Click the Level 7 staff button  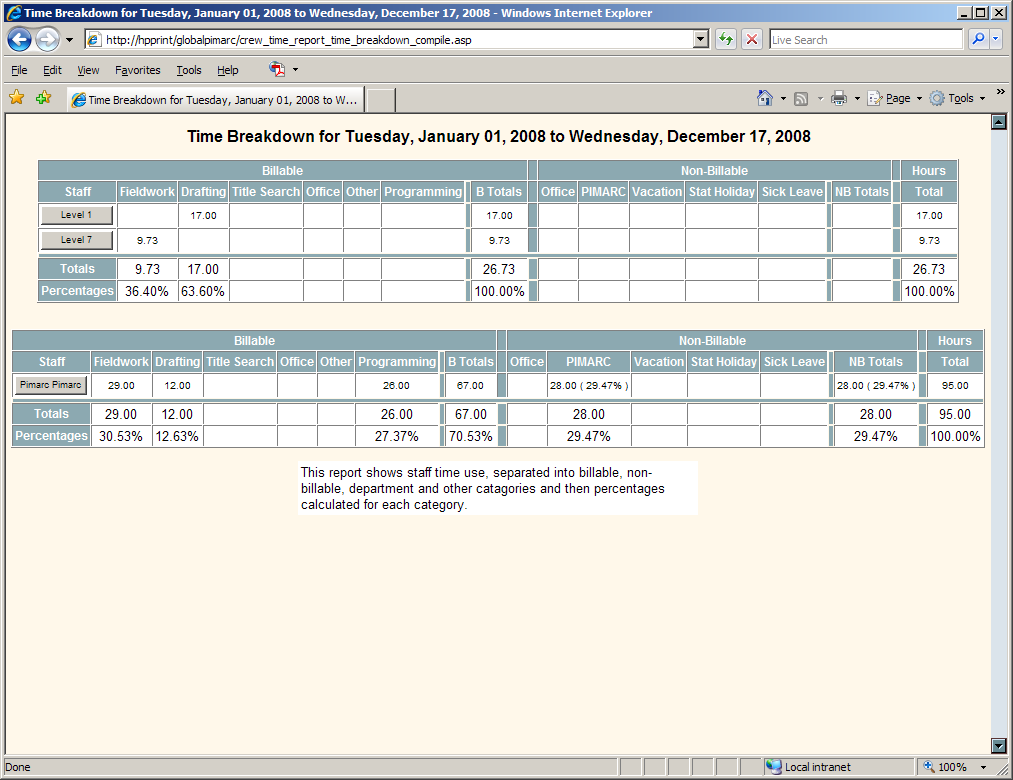77,240
